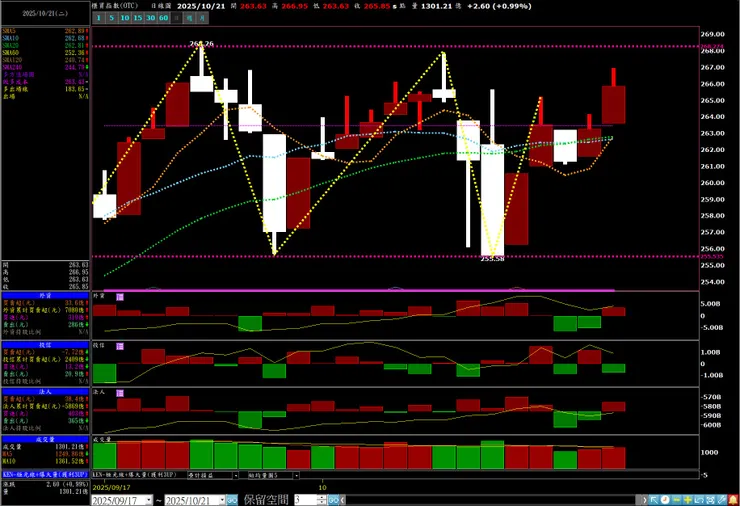Choose the 60-minute chart interval
The image size is (740, 506).
point(163,18)
